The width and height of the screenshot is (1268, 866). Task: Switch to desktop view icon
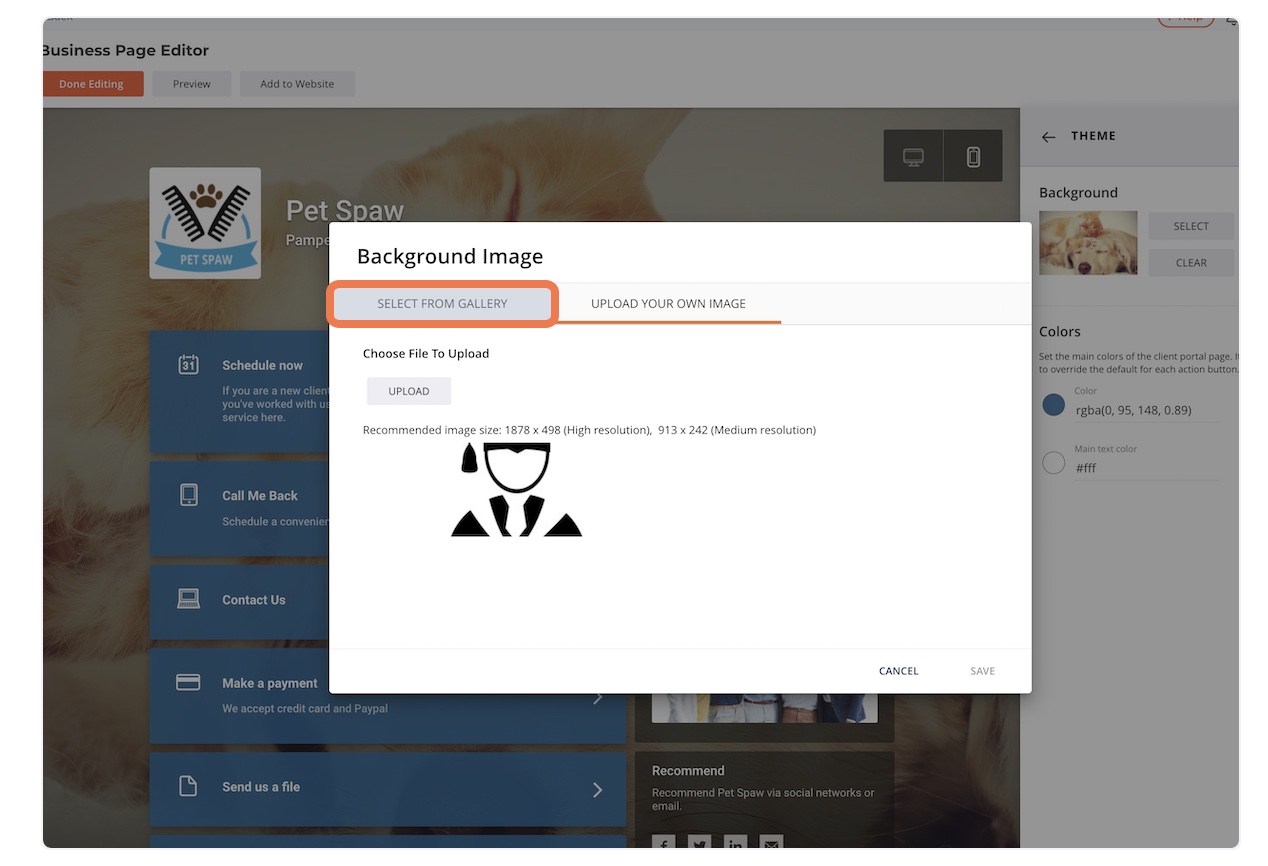(913, 157)
